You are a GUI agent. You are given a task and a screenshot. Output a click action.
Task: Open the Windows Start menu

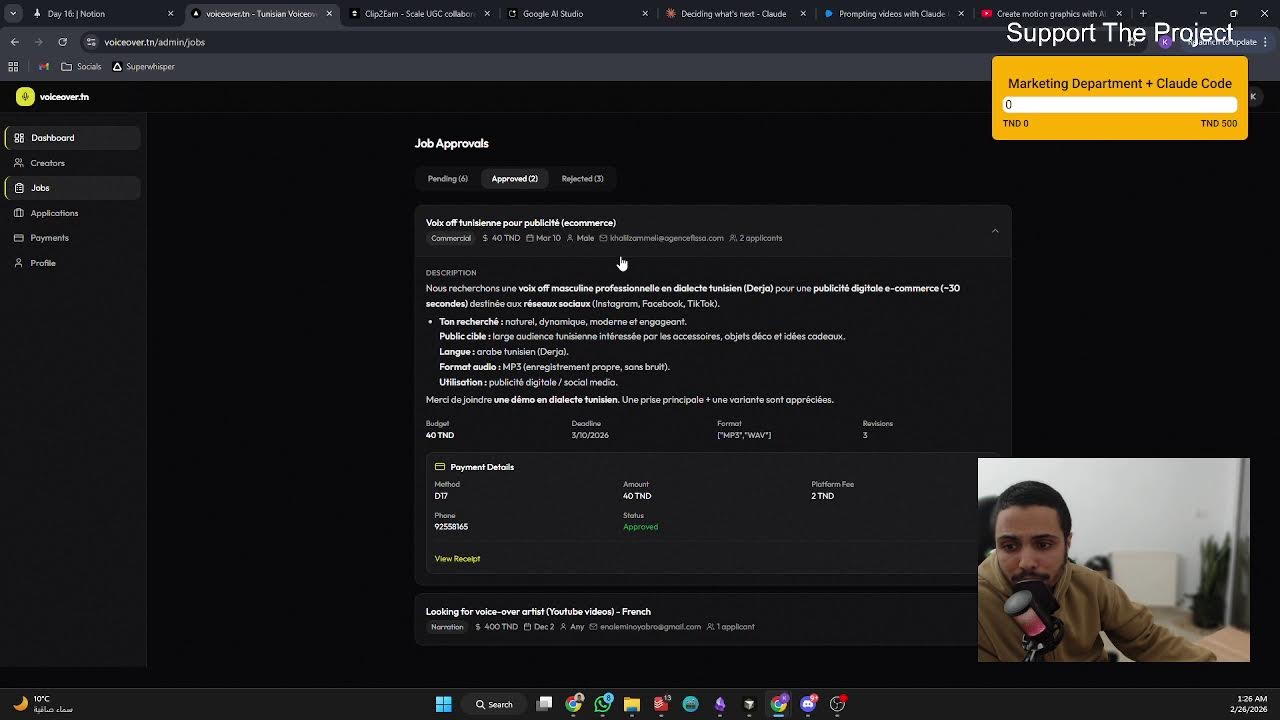(x=443, y=704)
